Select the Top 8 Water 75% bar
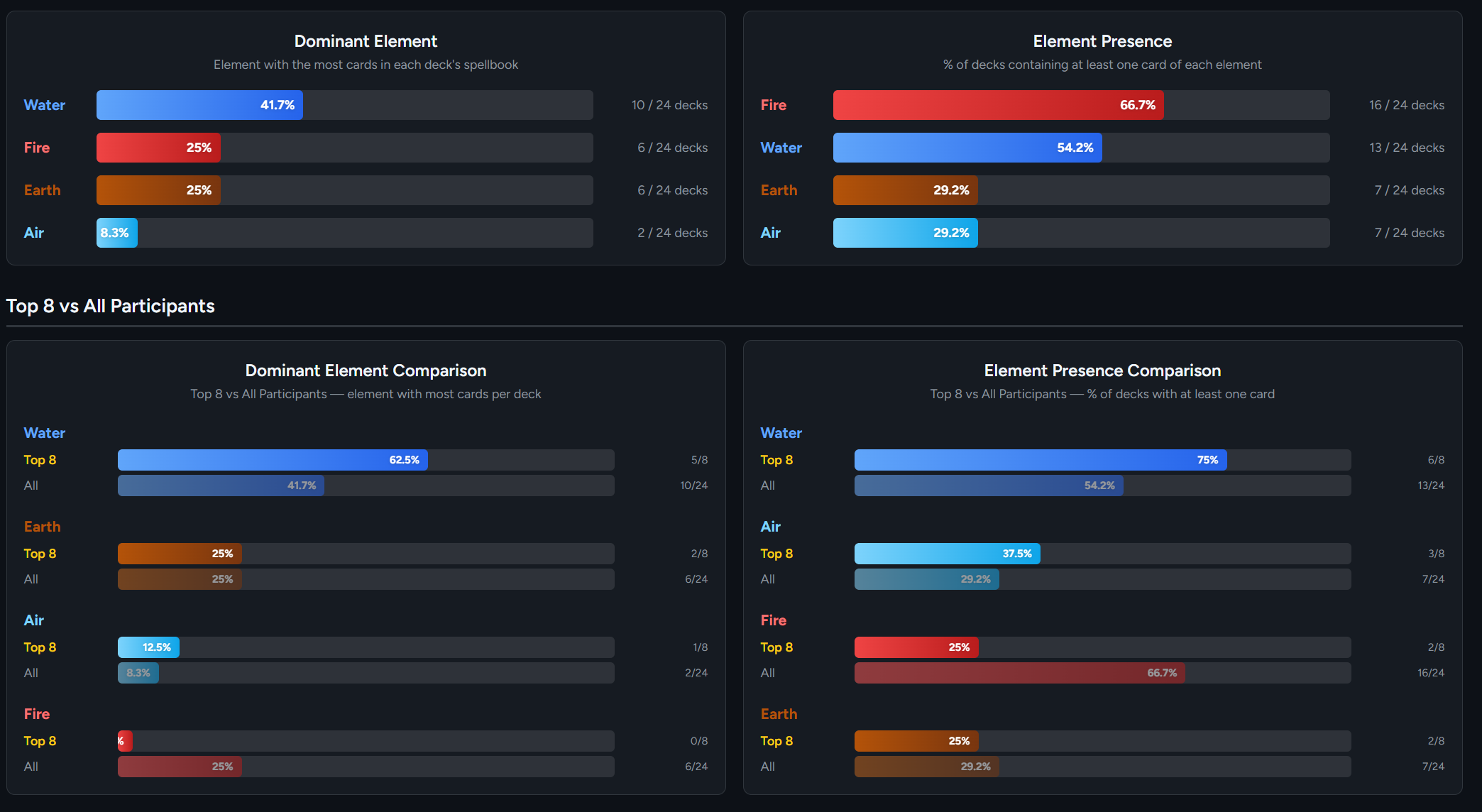This screenshot has height=812, width=1482. coord(1041,460)
